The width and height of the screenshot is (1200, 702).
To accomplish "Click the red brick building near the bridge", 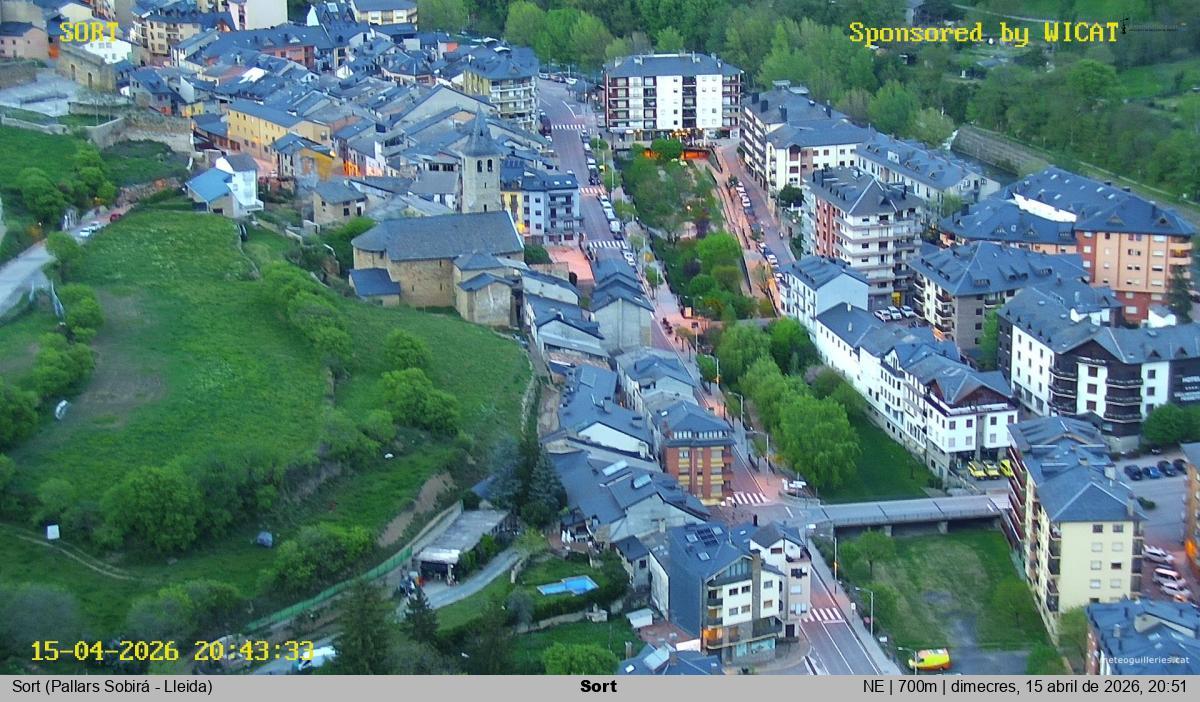I will coord(697,458).
